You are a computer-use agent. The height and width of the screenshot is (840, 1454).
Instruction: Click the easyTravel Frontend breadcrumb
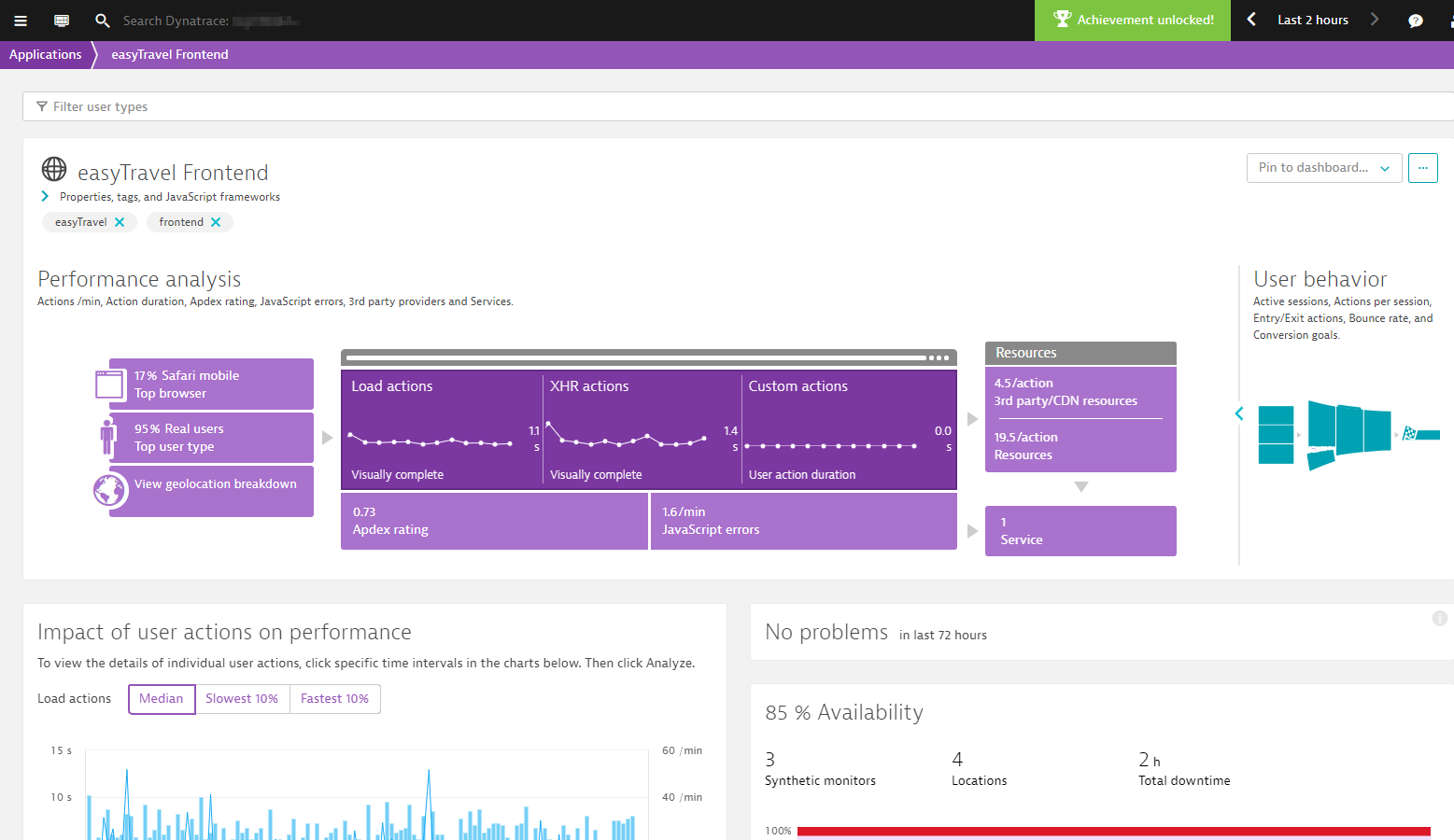pos(170,54)
